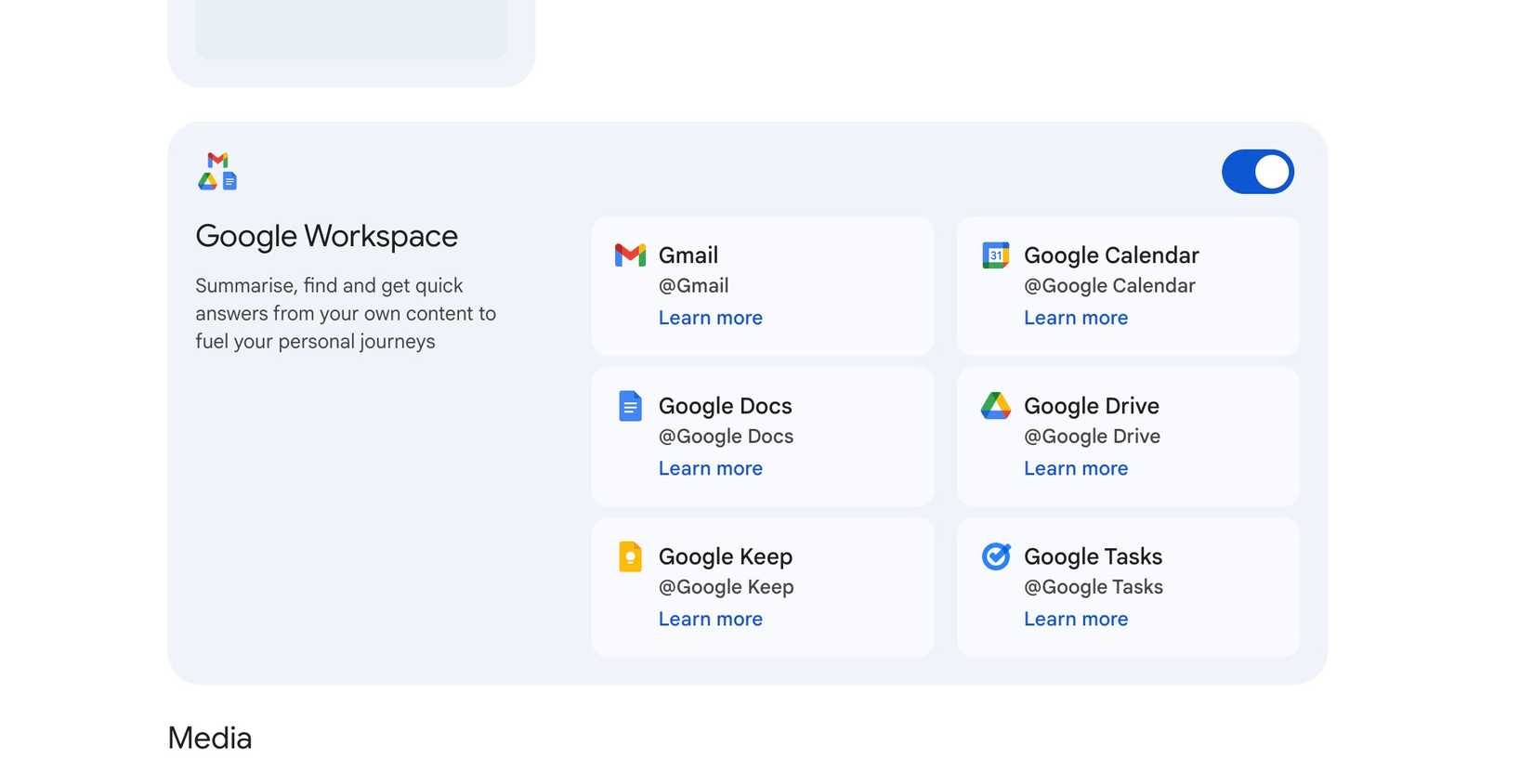Follow Learn more link for Google Docs

tap(710, 468)
